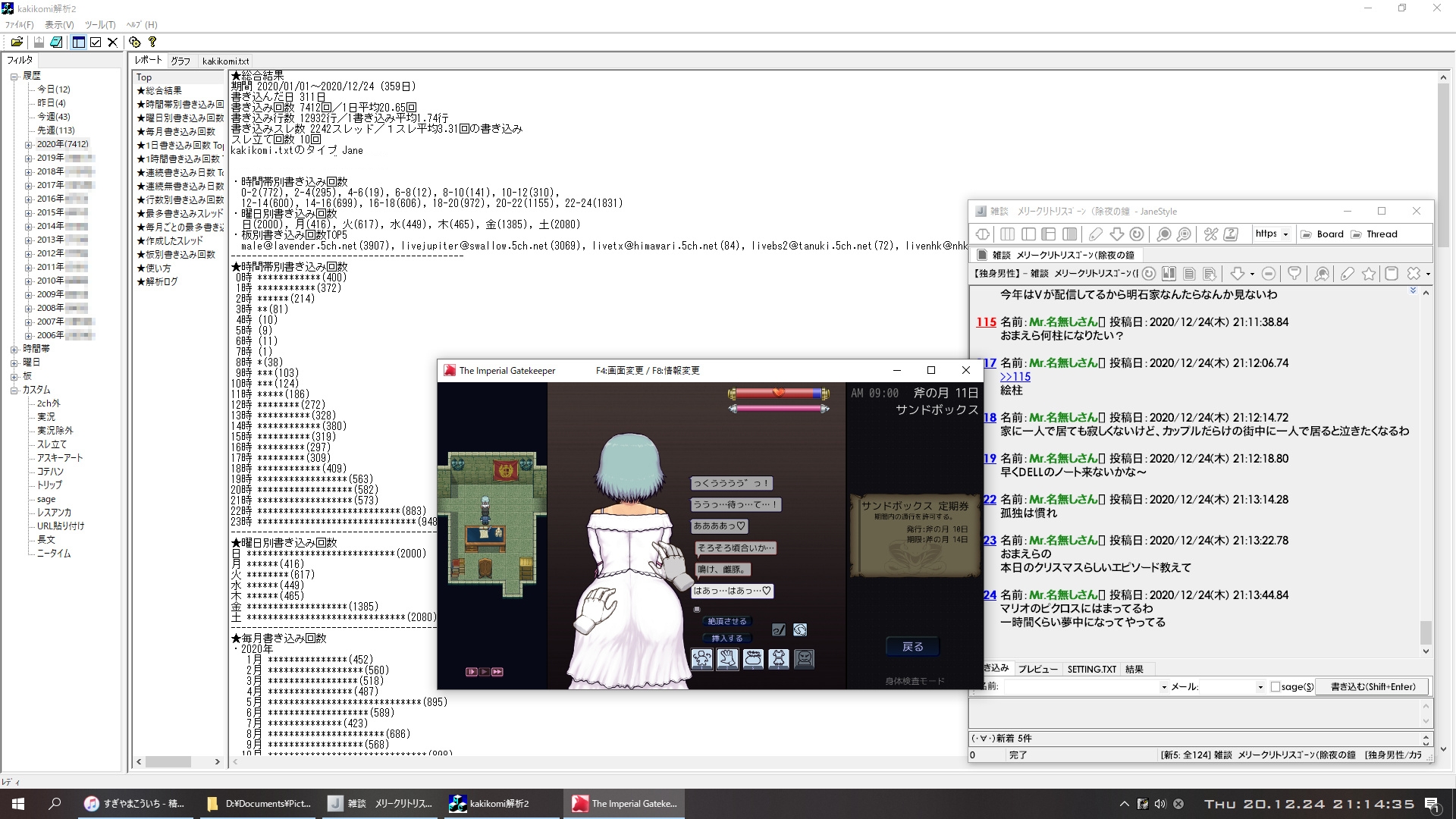Toggle the filter pane layout icon
The width and height of the screenshot is (1456, 819).
click(79, 42)
